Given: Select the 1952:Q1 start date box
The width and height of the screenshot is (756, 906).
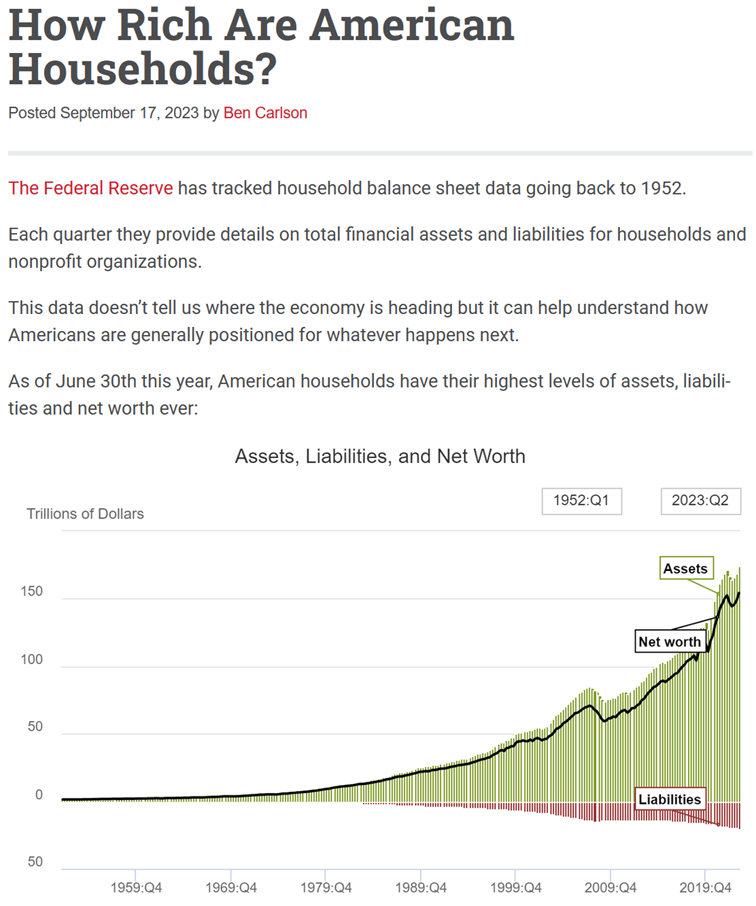Looking at the screenshot, I should pos(581,501).
